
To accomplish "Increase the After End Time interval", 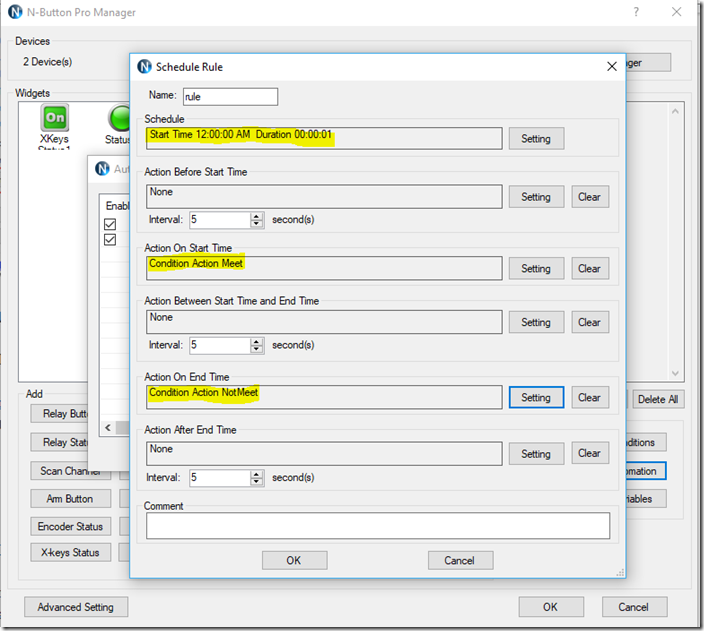I will click(256, 474).
